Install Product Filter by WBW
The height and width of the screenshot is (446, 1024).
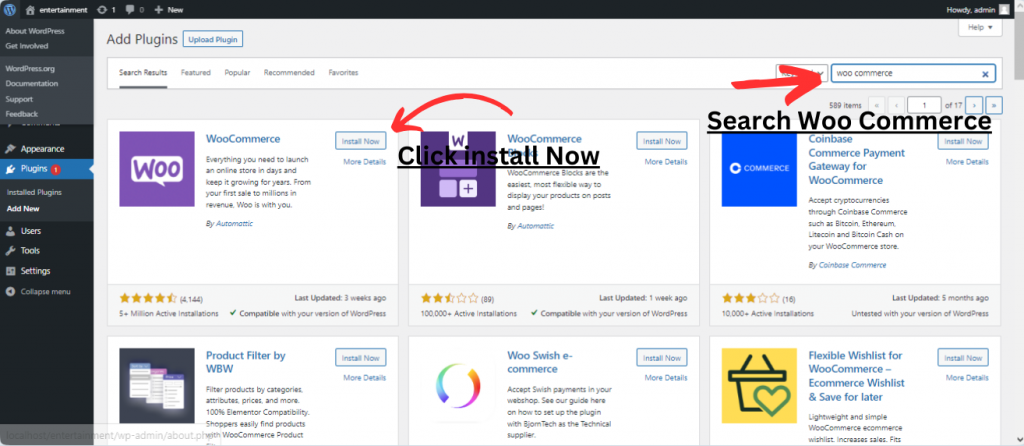[361, 358]
